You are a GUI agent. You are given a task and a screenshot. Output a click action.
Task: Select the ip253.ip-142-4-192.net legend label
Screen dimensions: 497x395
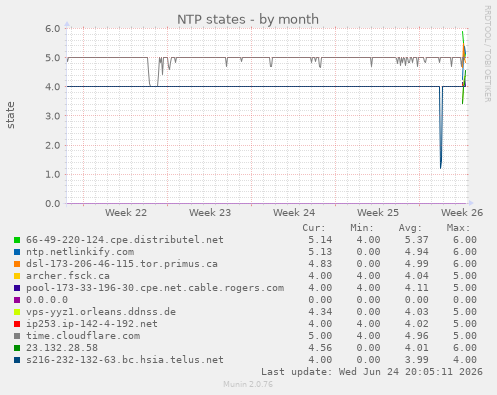coord(92,324)
